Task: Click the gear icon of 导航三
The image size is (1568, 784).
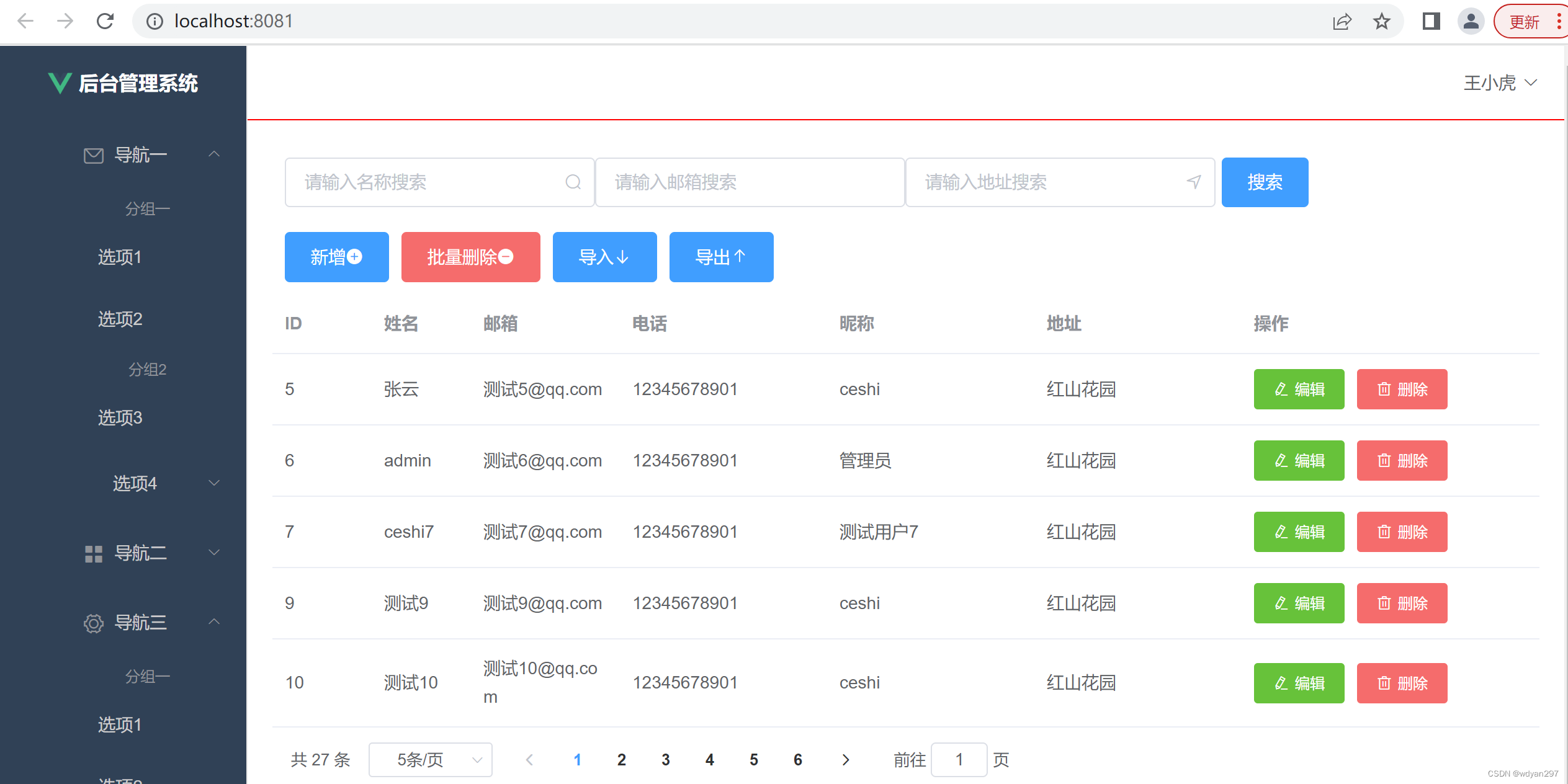Action: pos(94,623)
